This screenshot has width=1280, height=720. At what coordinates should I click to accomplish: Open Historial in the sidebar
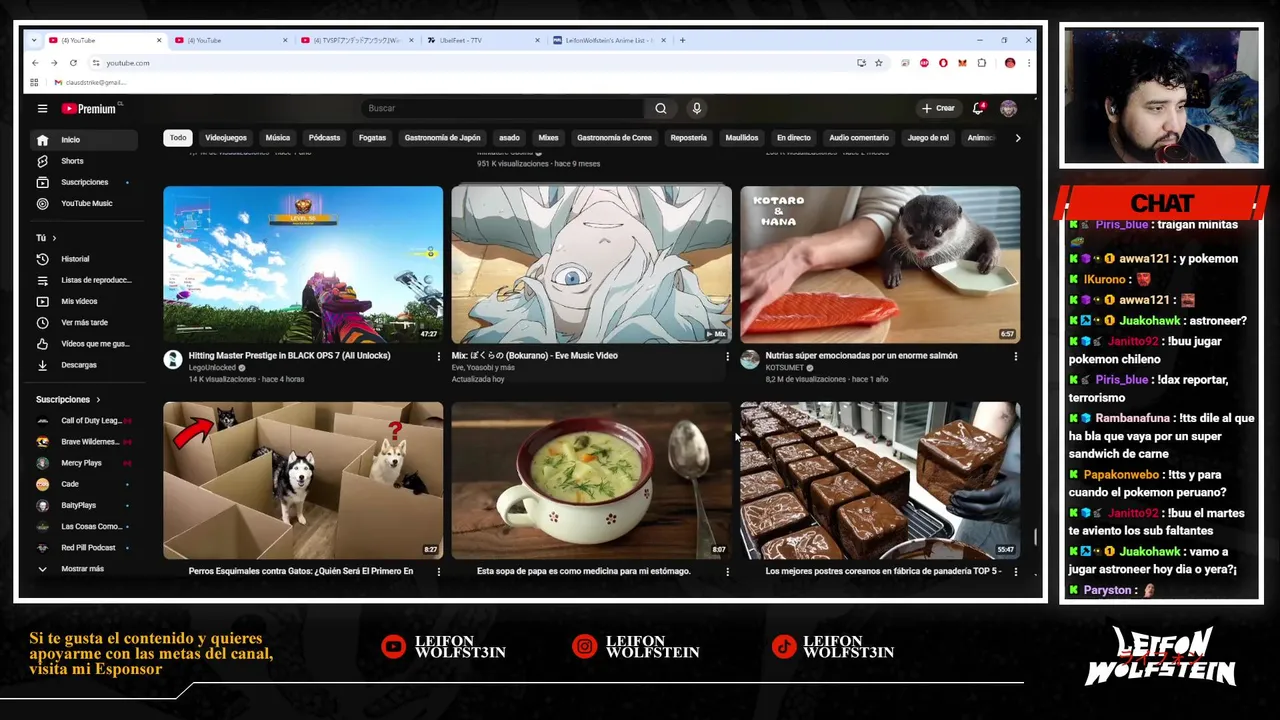[84, 259]
